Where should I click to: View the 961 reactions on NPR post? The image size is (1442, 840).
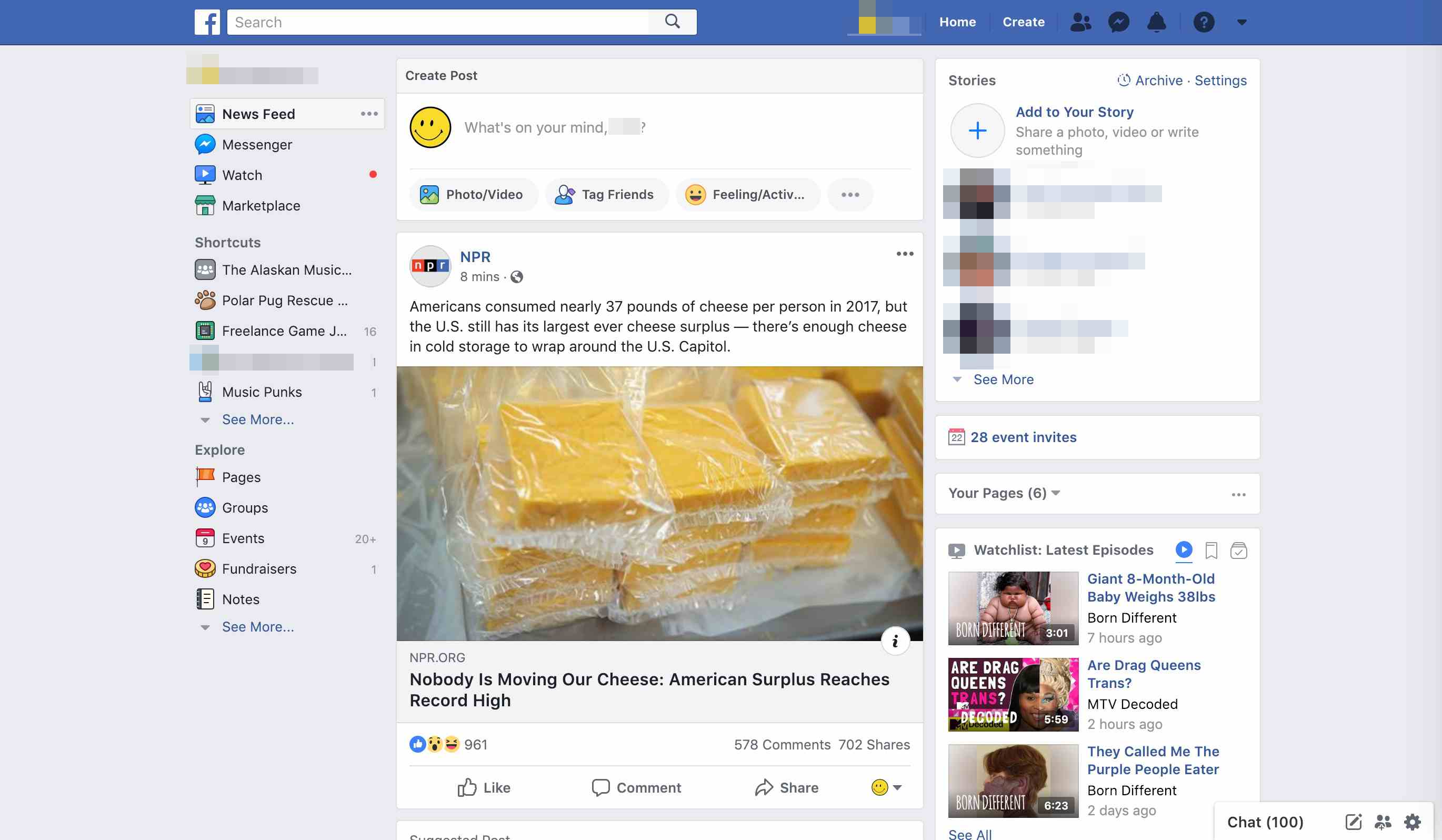click(448, 744)
